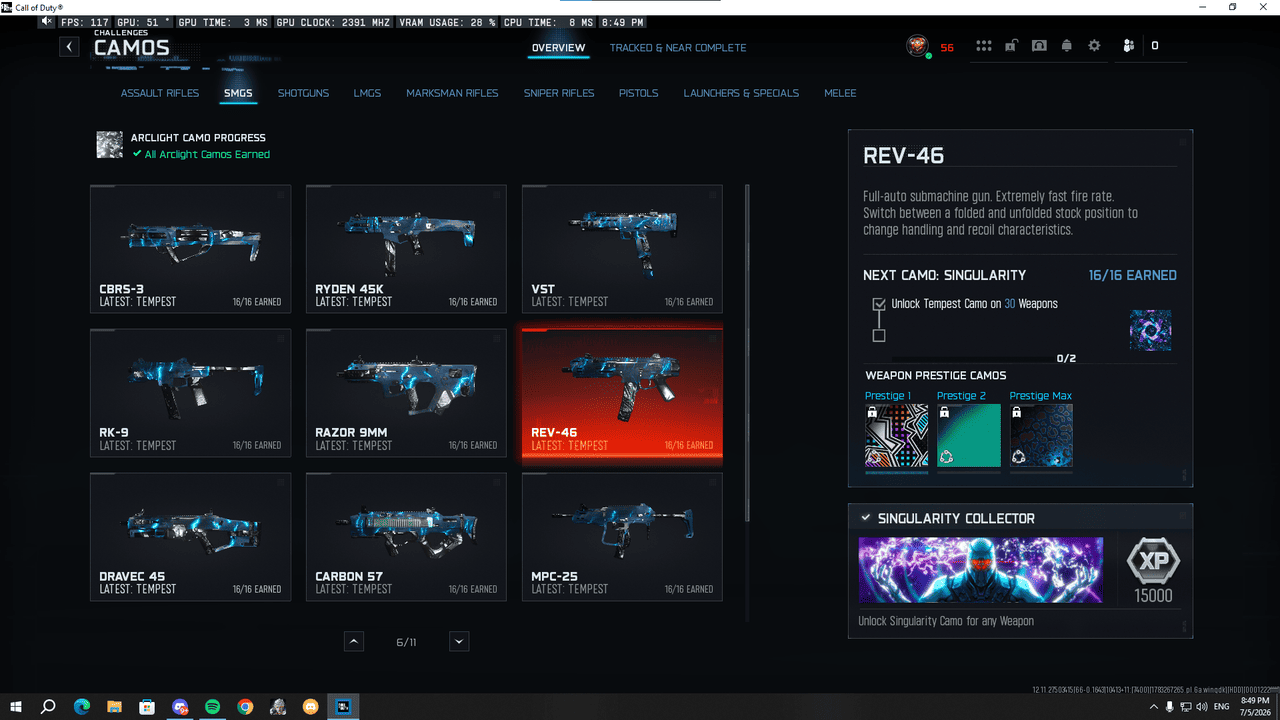Click the muted speaker icon in overlay

(x=47, y=22)
